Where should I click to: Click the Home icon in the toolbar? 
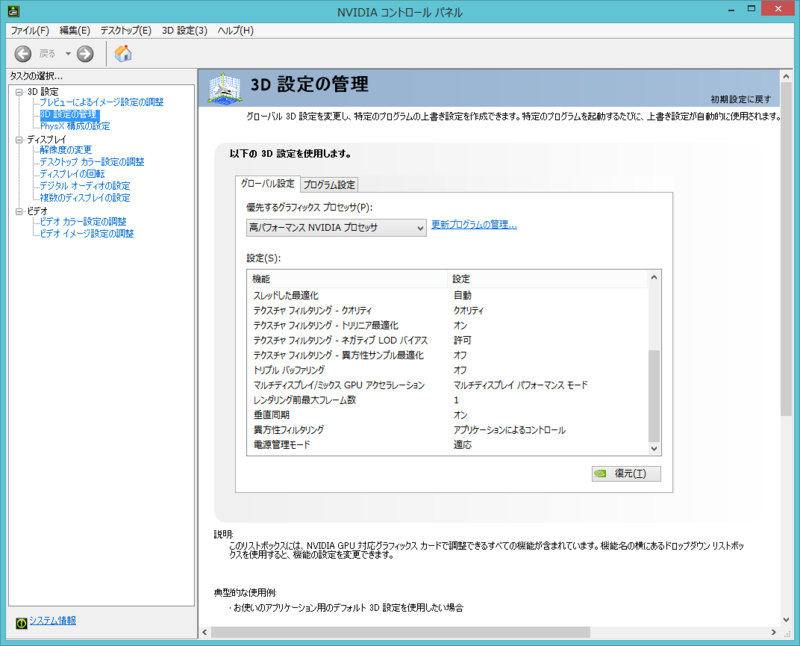click(x=123, y=53)
